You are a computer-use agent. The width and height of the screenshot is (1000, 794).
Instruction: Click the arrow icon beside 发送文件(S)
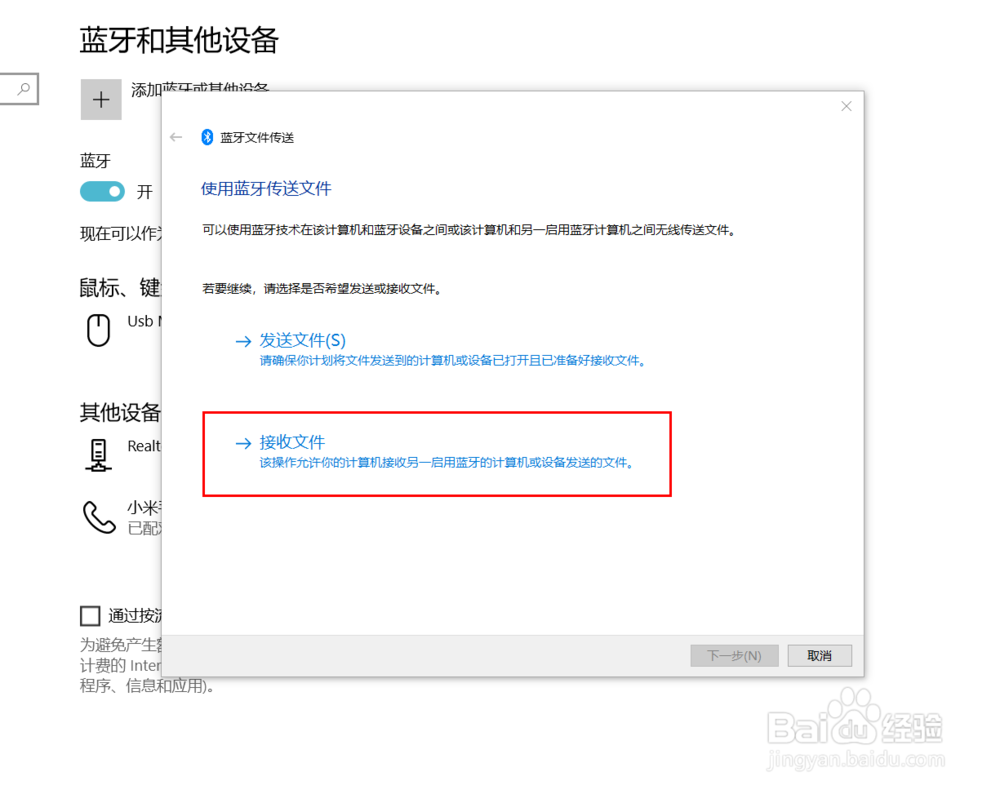pyautogui.click(x=243, y=340)
